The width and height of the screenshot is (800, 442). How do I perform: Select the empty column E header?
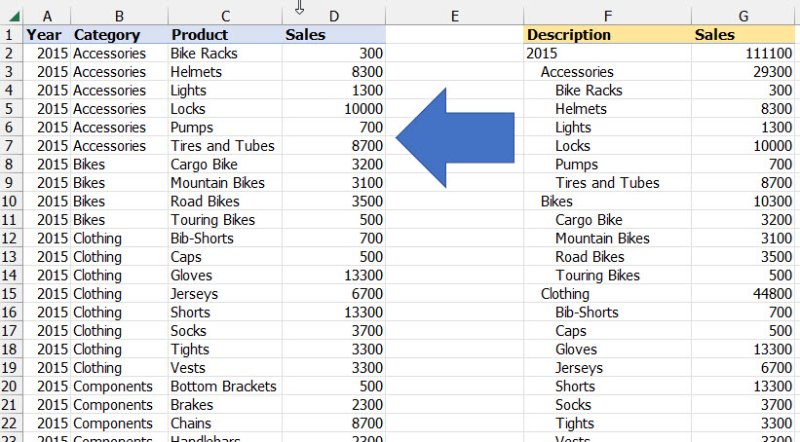(x=454, y=15)
